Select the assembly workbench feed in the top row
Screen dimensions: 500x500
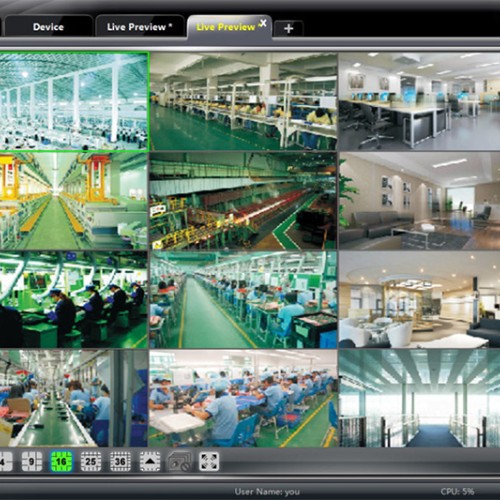[243, 101]
